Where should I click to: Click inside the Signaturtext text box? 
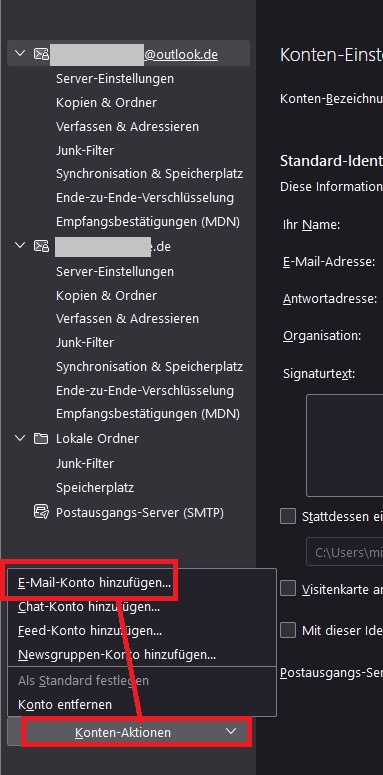click(344, 445)
